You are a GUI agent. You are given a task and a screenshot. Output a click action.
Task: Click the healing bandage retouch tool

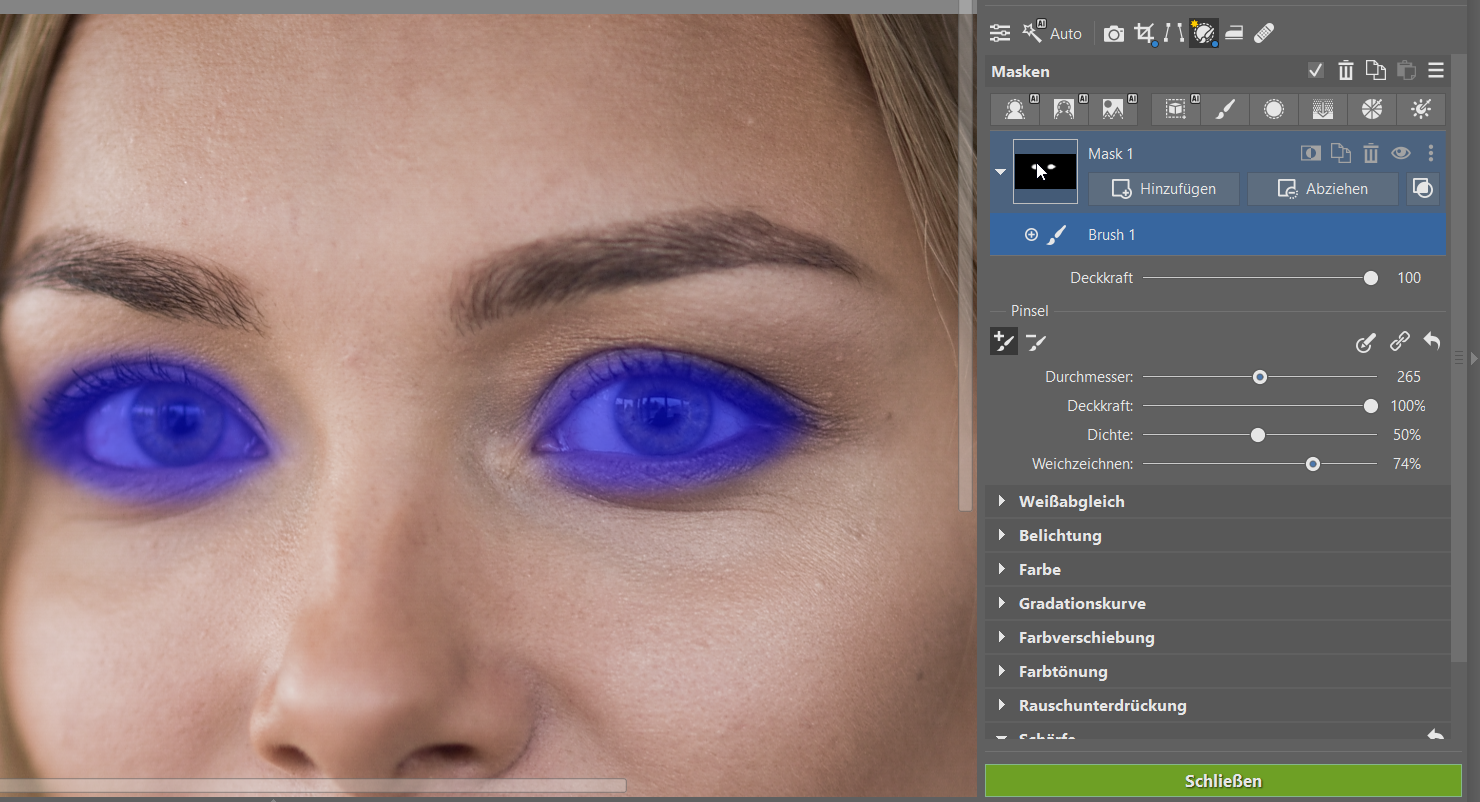[x=1264, y=33]
